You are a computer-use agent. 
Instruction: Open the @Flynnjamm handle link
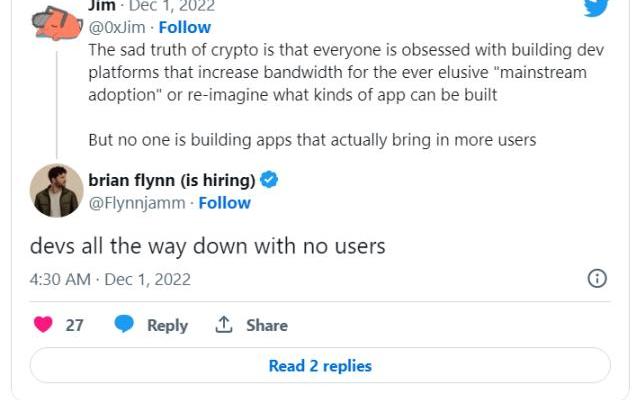point(137,203)
